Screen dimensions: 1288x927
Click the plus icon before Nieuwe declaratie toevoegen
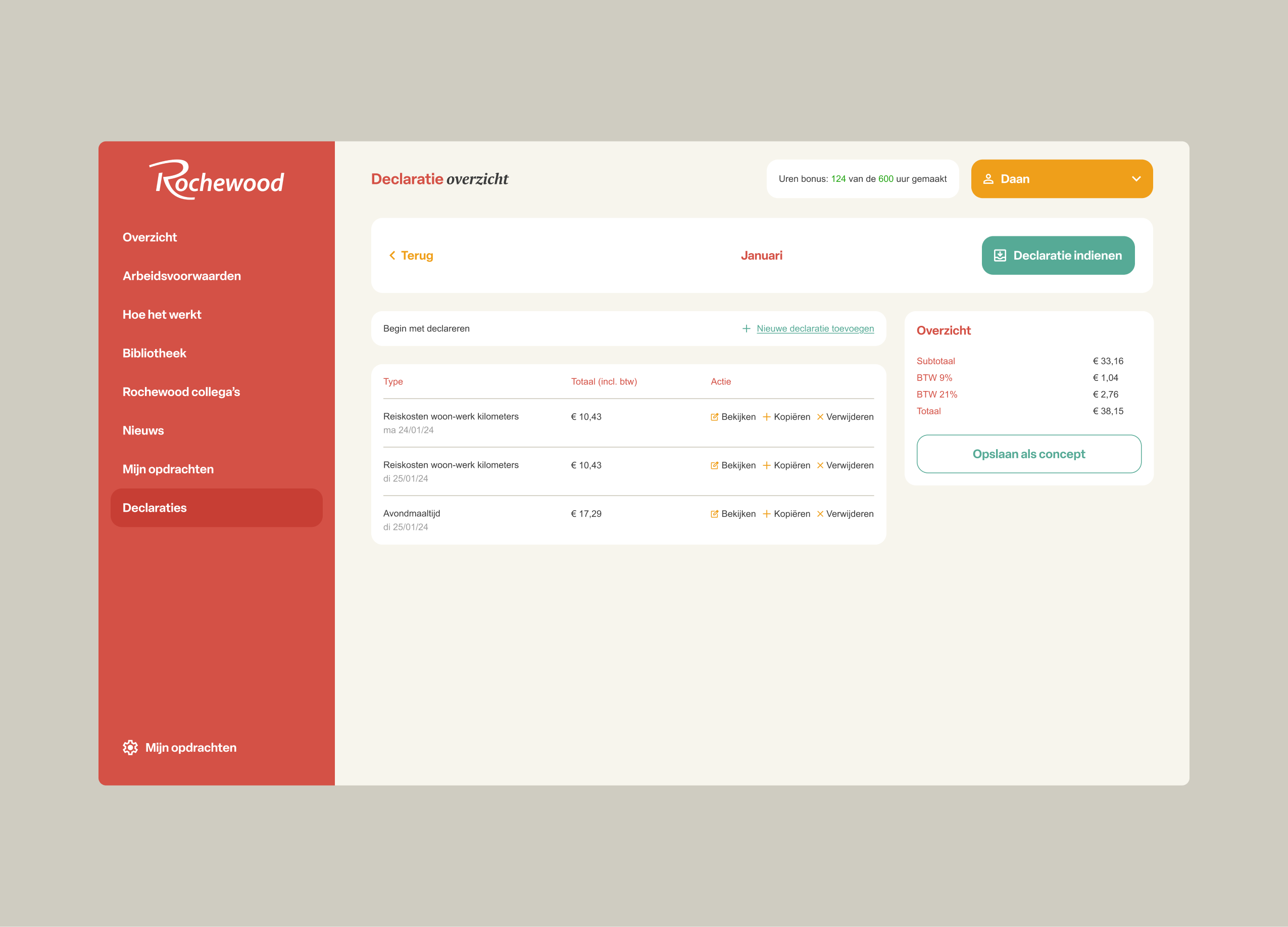pyautogui.click(x=746, y=328)
